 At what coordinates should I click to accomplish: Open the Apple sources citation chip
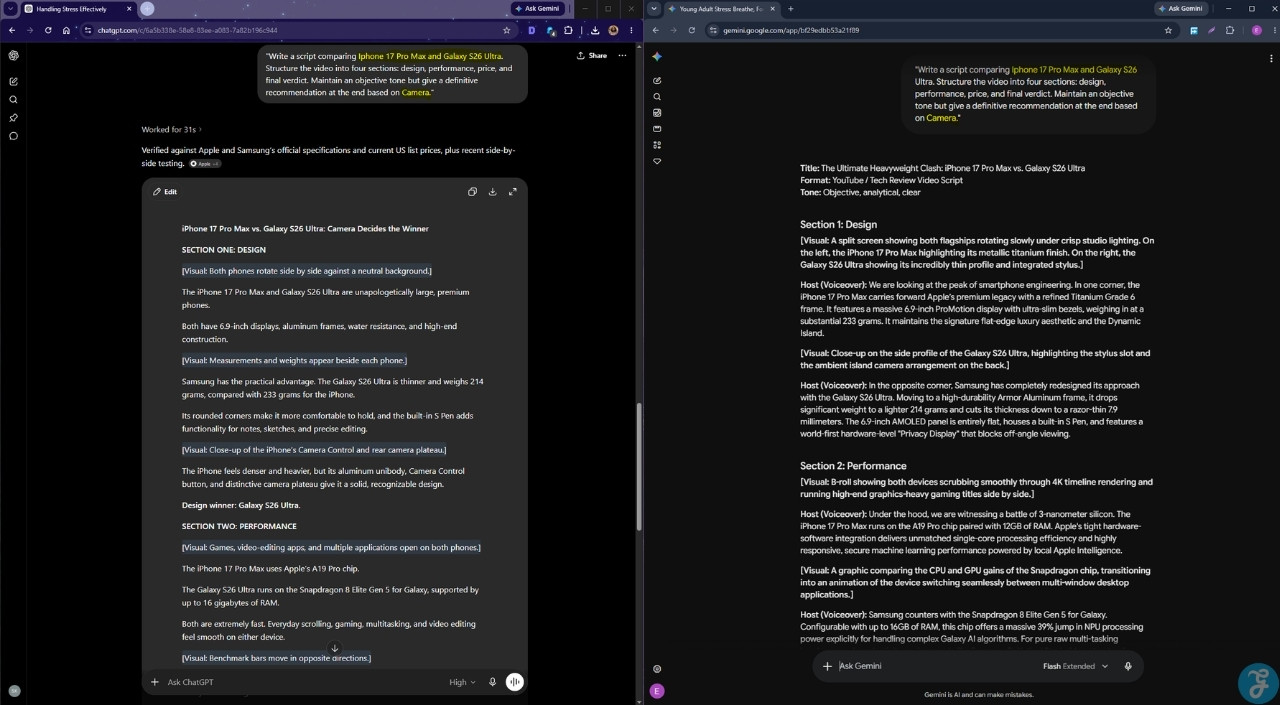click(205, 164)
